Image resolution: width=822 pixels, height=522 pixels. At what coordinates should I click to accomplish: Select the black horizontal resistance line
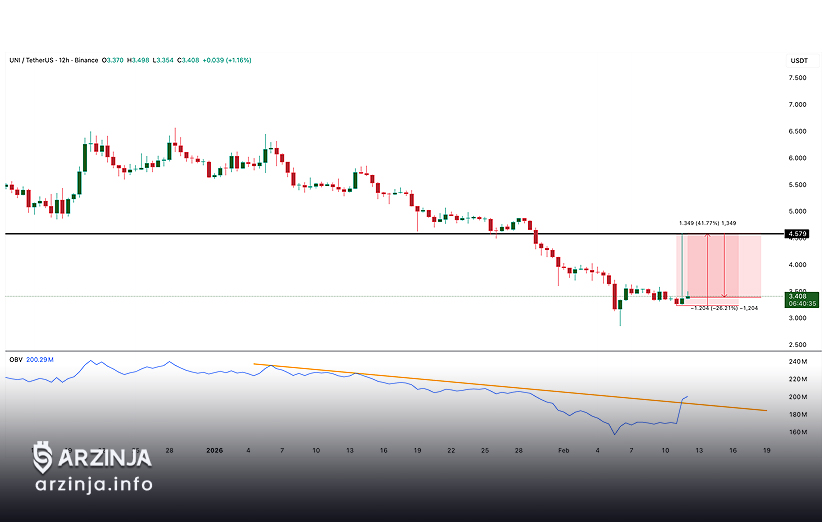coord(300,234)
